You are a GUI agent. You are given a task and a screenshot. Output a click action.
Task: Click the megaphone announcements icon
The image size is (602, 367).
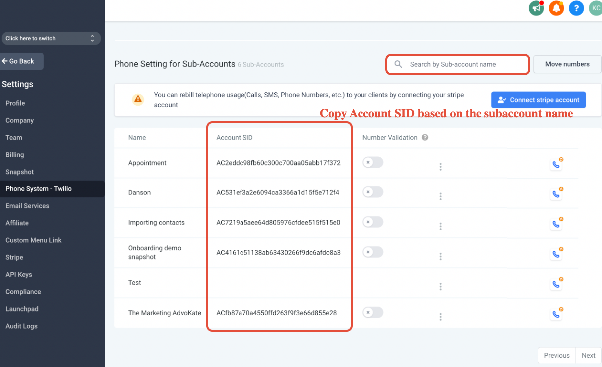pos(536,8)
